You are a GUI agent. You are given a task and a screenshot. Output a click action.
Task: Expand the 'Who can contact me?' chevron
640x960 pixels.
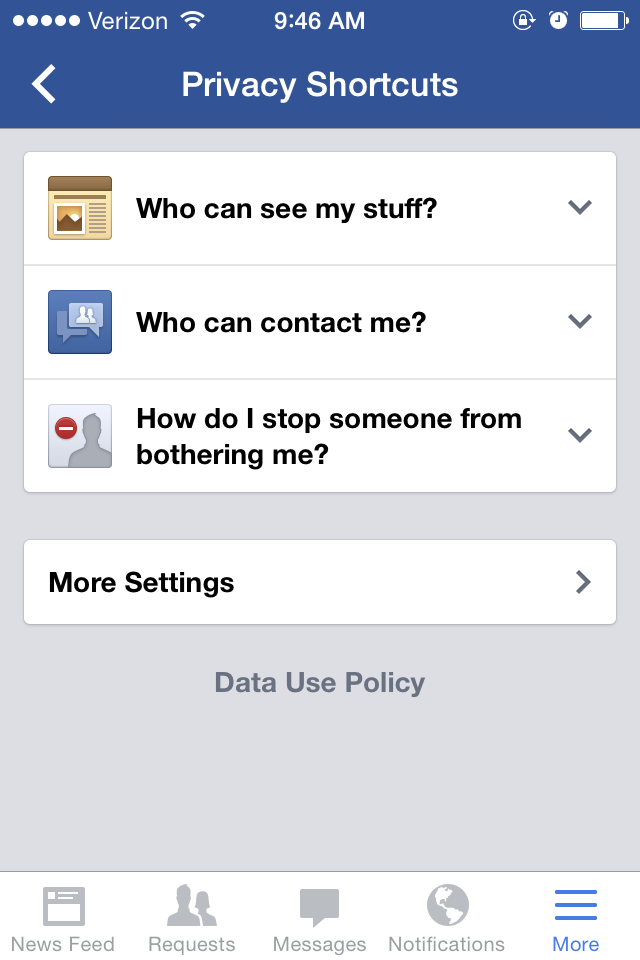(x=579, y=321)
